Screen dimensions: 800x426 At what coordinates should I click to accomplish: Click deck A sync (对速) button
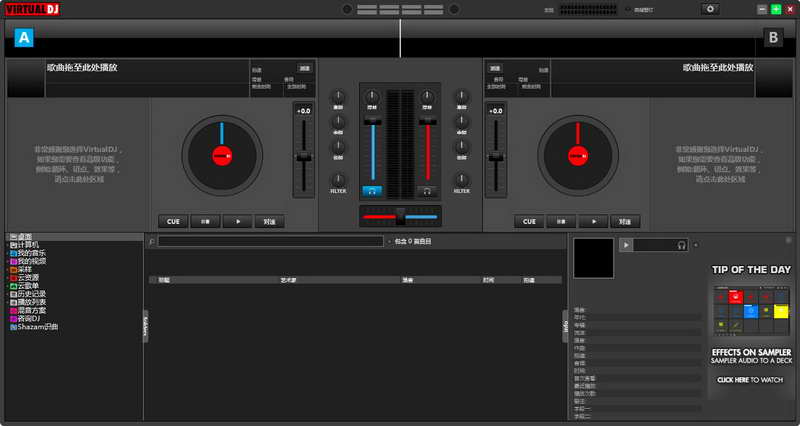(269, 221)
